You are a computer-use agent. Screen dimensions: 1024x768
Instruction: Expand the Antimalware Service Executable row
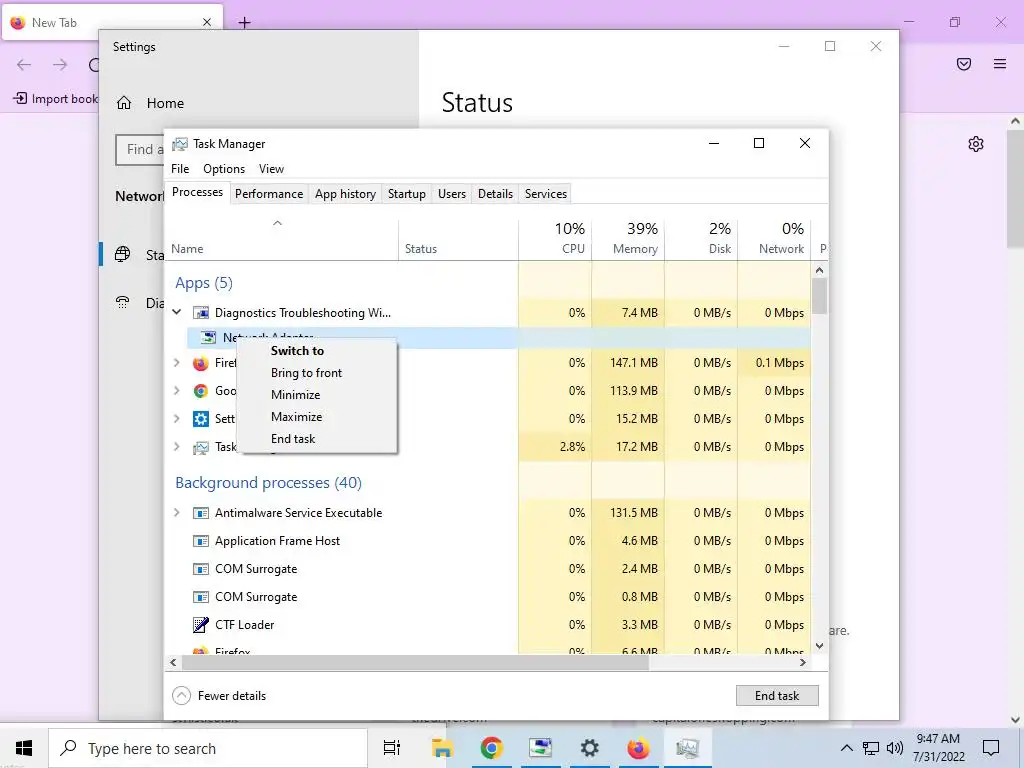click(x=177, y=513)
